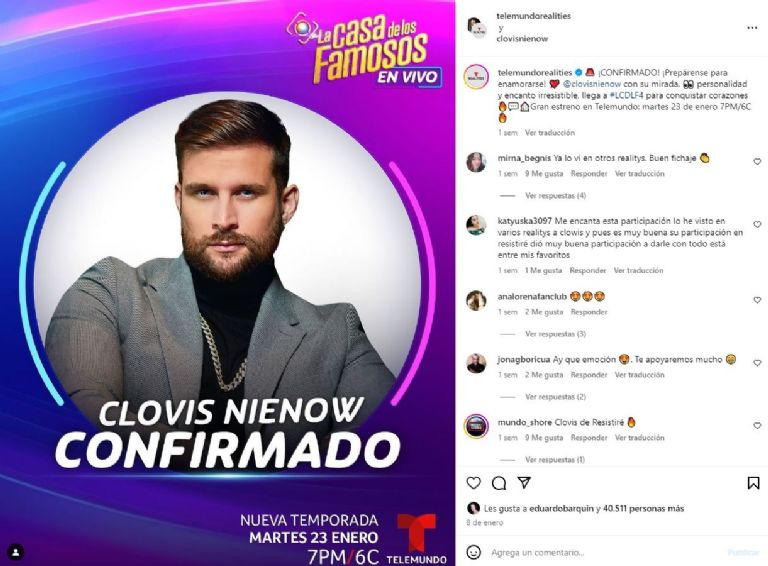This screenshot has height=566, width=768.
Task: Focus the Agrega un comentario field
Action: tap(605, 552)
